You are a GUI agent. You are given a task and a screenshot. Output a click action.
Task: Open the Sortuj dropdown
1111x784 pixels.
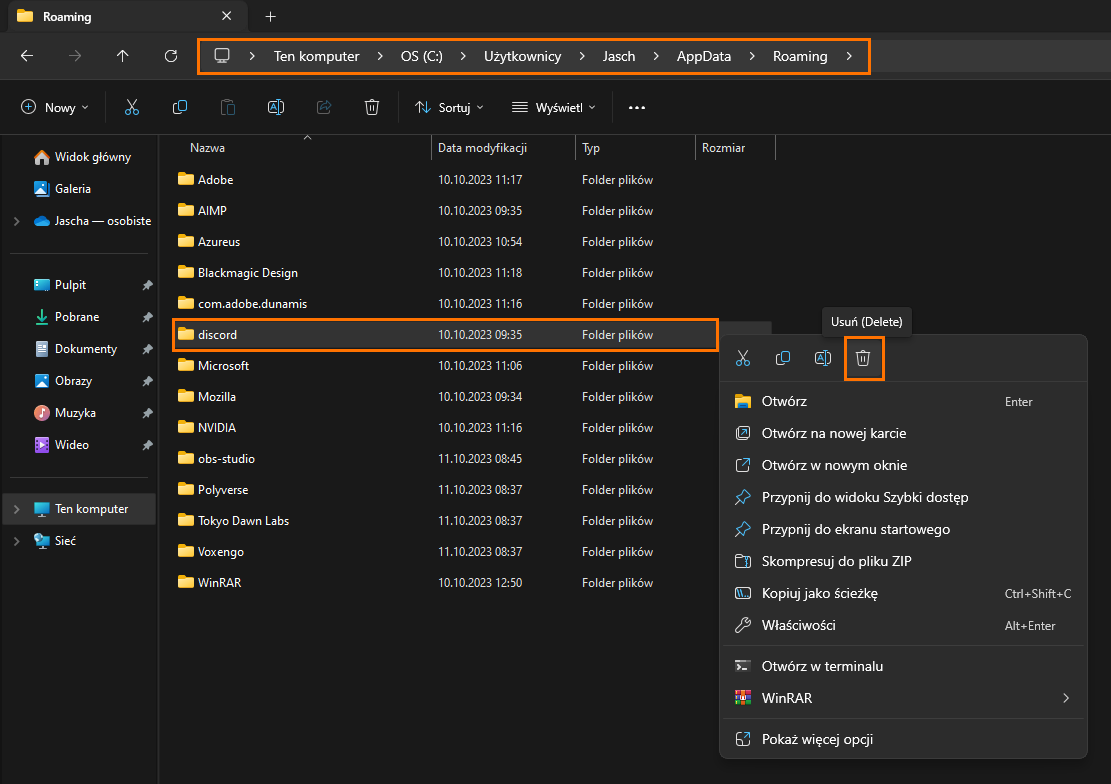point(449,108)
